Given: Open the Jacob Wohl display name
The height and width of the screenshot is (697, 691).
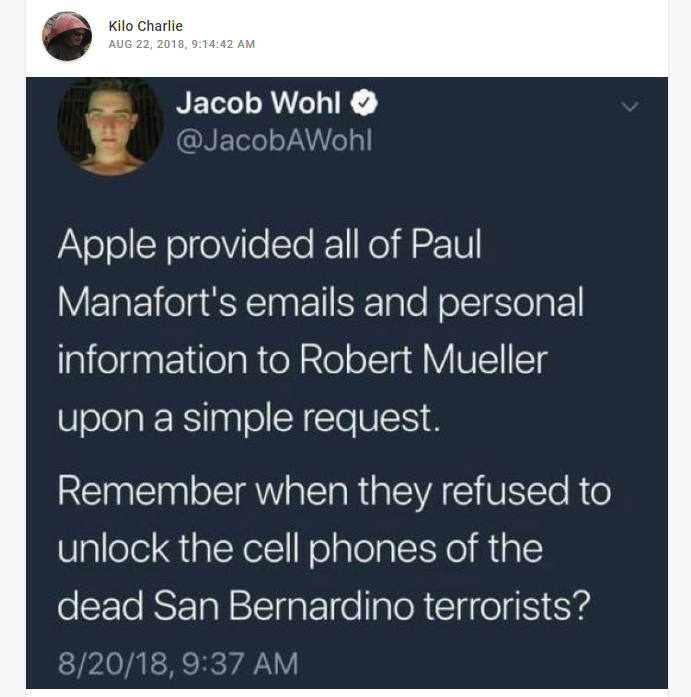Looking at the screenshot, I should pyautogui.click(x=258, y=103).
